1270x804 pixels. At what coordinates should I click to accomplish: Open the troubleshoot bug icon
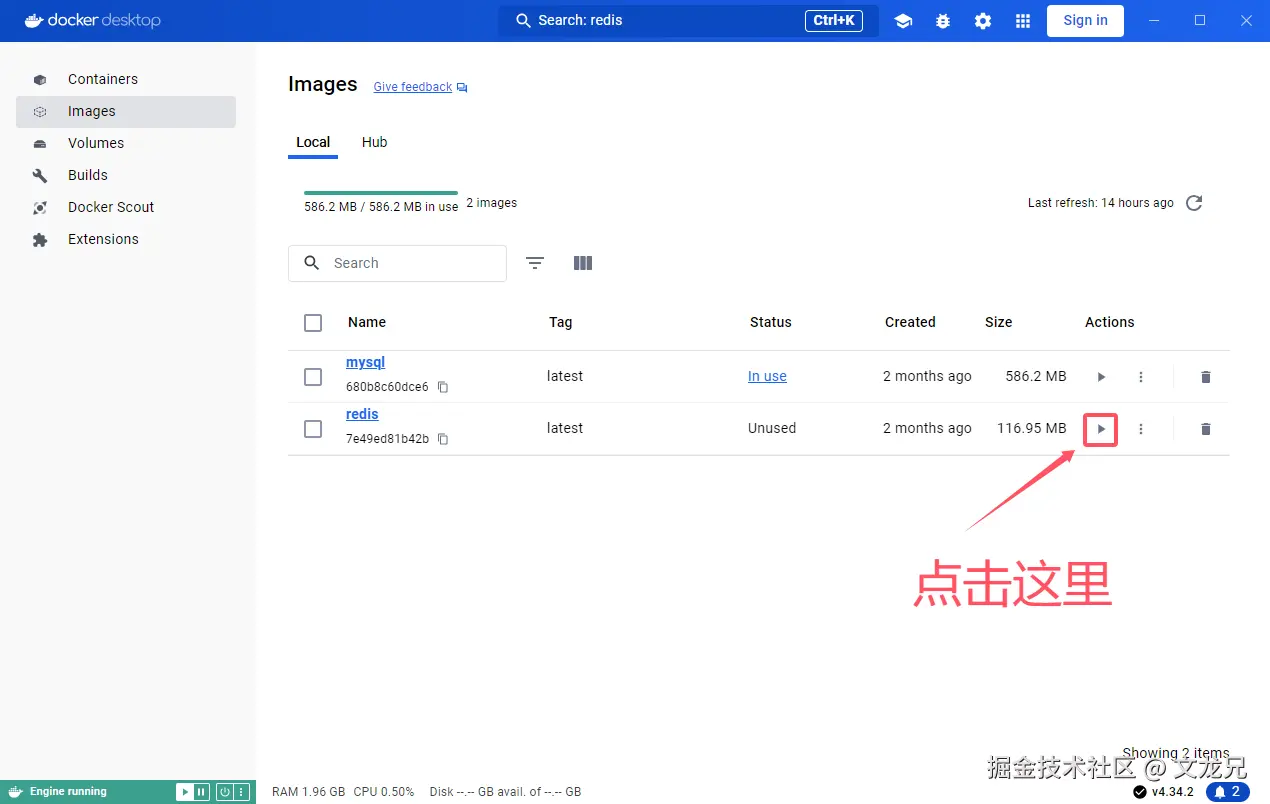tap(943, 21)
